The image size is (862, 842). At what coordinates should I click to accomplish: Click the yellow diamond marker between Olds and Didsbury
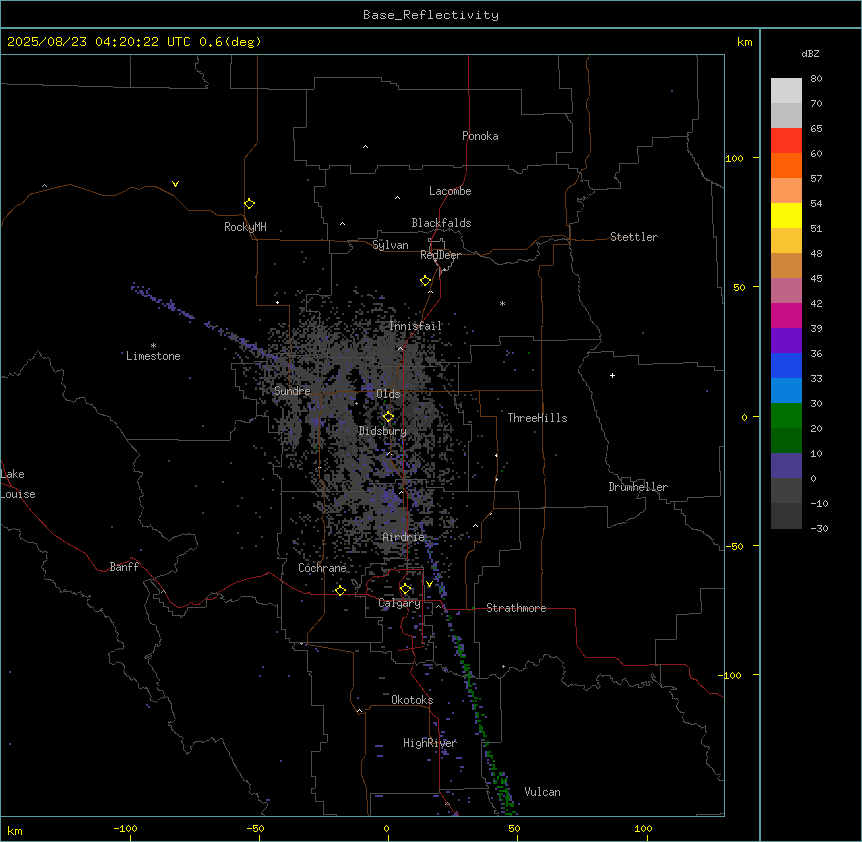coord(388,417)
